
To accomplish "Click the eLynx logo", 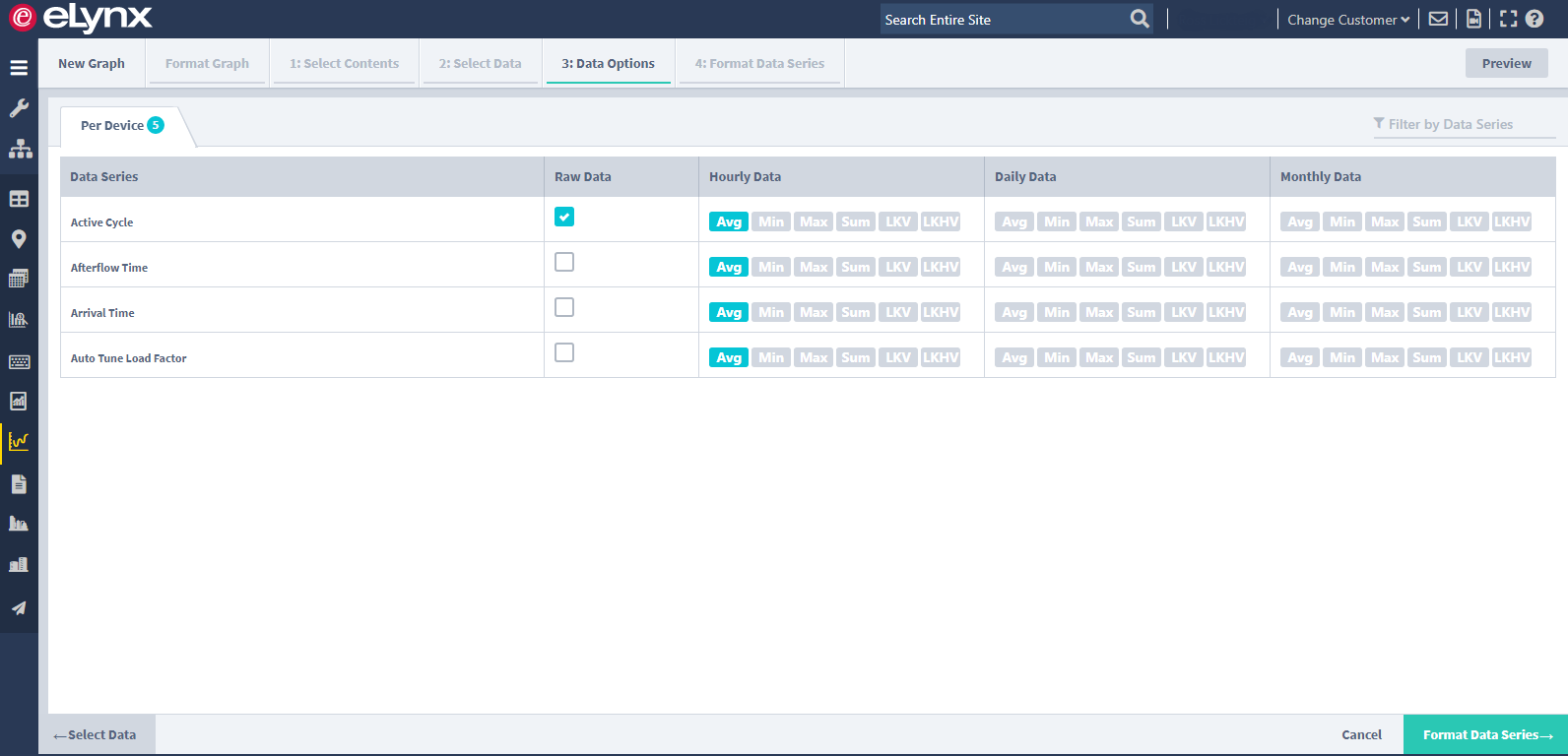I will 81,18.
